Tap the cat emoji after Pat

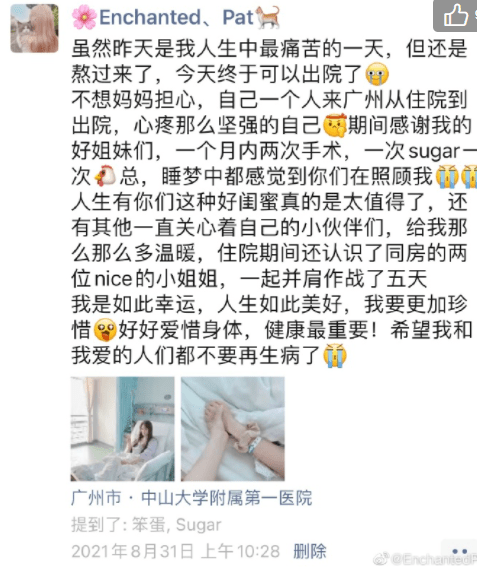pos(268,17)
